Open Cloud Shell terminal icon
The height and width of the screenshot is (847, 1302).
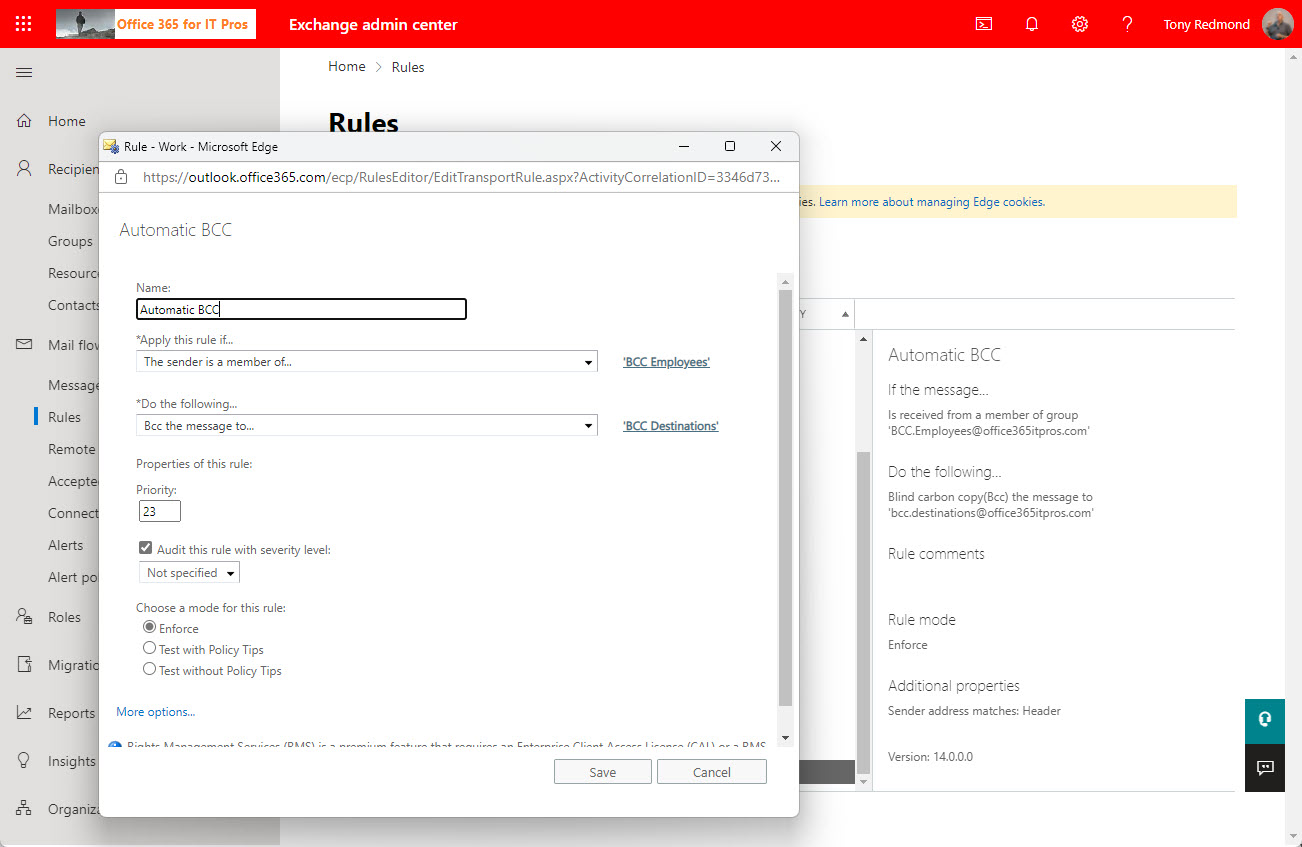coord(984,24)
